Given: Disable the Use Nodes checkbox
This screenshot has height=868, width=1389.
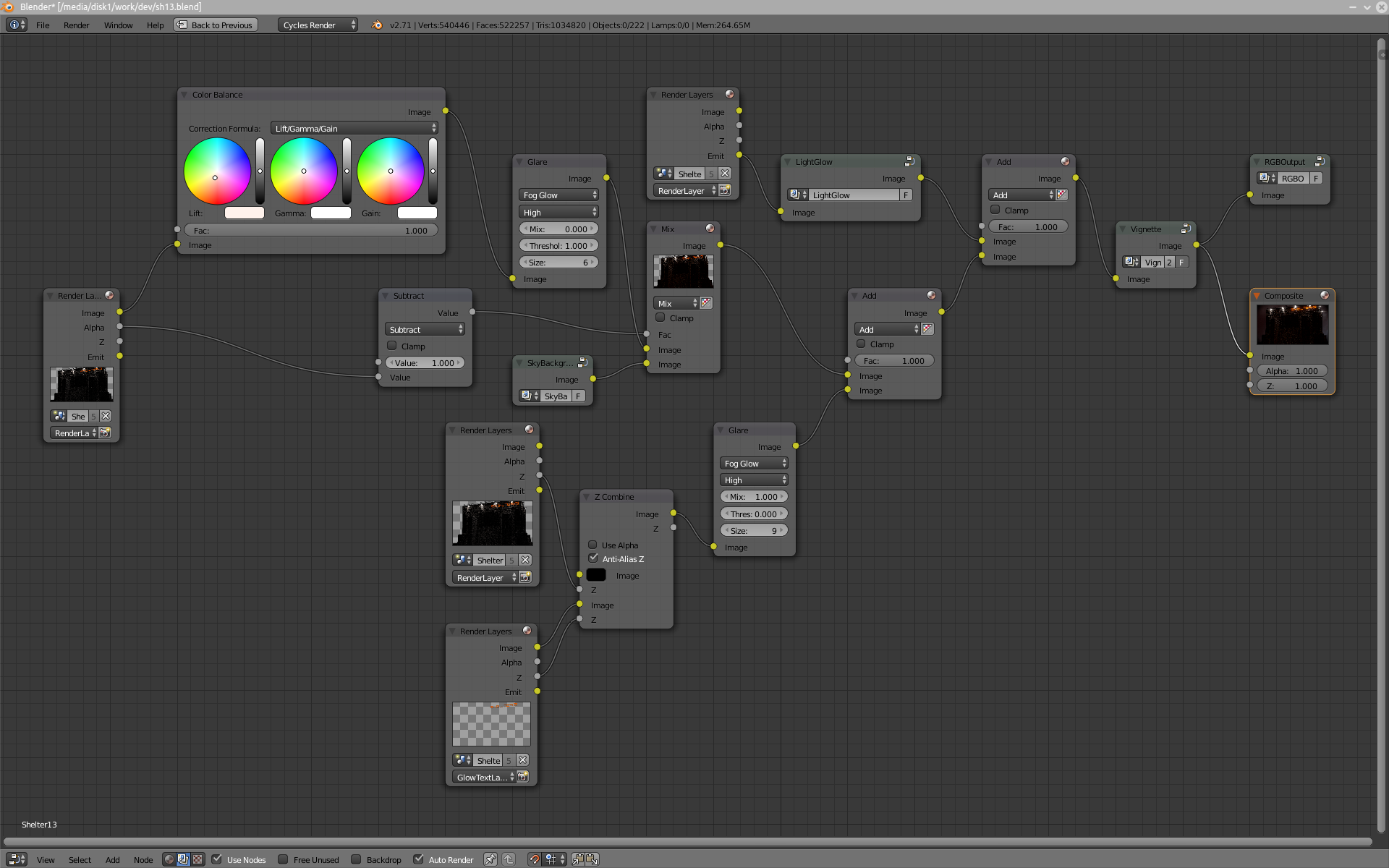Looking at the screenshot, I should [x=216, y=859].
